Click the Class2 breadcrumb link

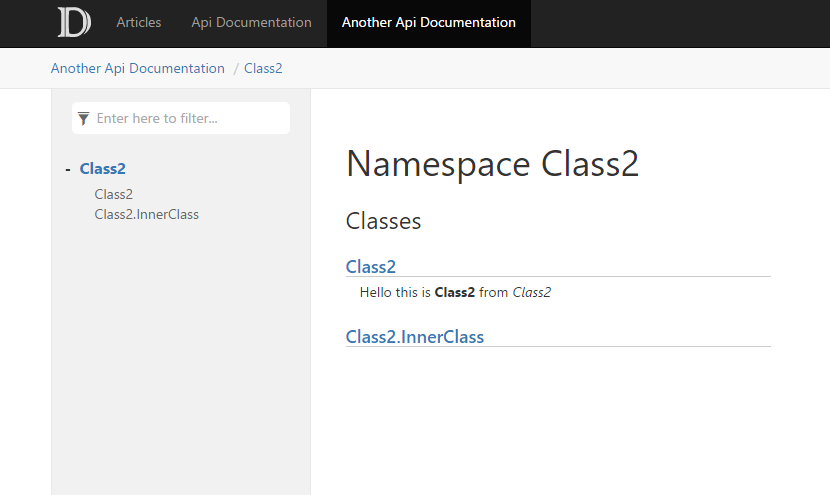[263, 68]
